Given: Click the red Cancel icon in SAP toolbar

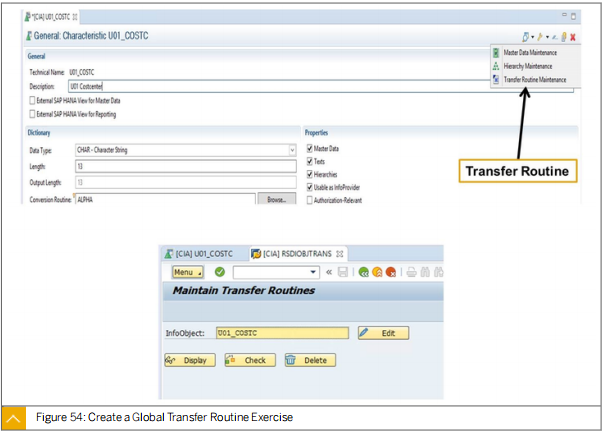Looking at the screenshot, I should coord(391,272).
